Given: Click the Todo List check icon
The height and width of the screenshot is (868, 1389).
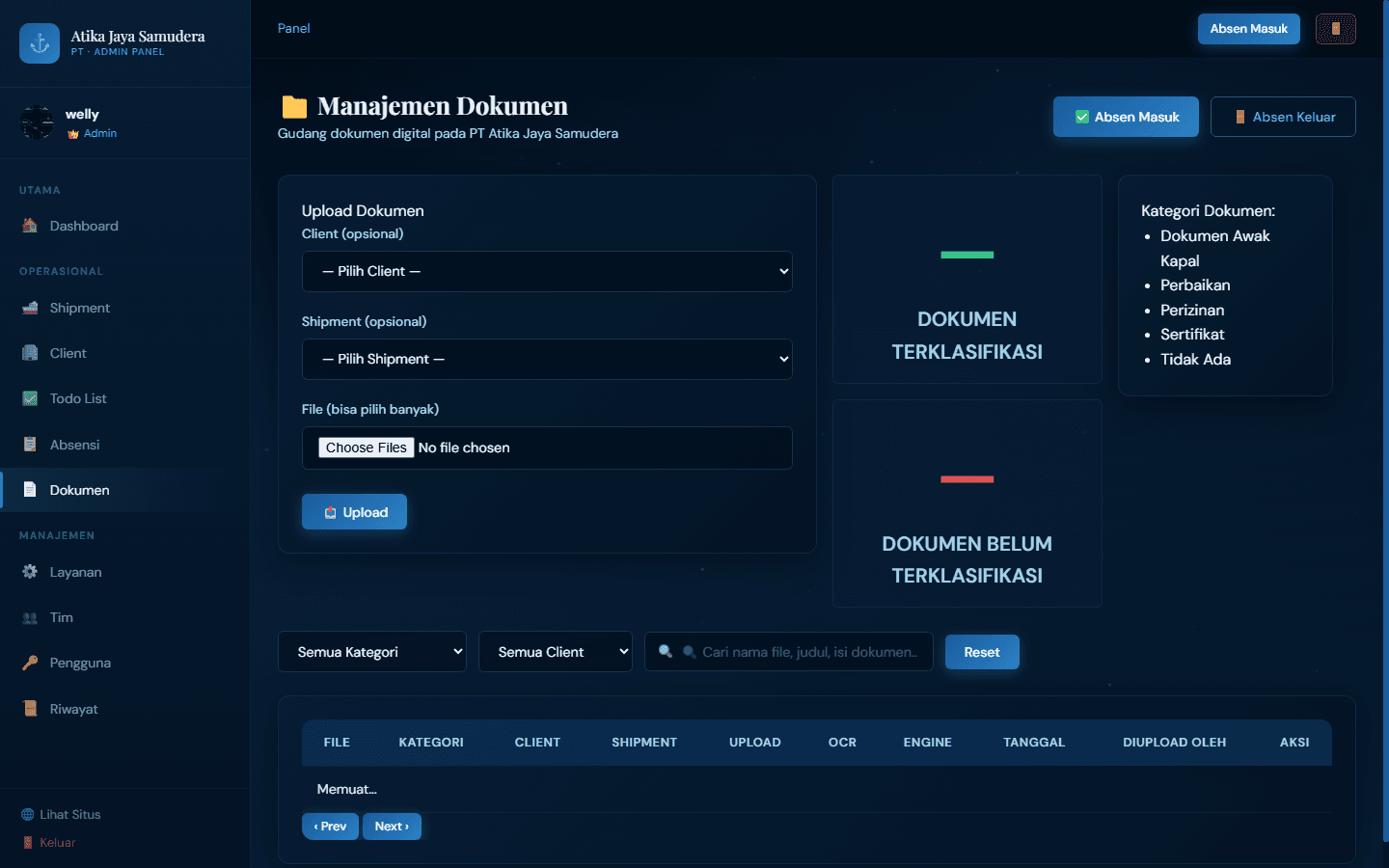Looking at the screenshot, I should point(30,398).
